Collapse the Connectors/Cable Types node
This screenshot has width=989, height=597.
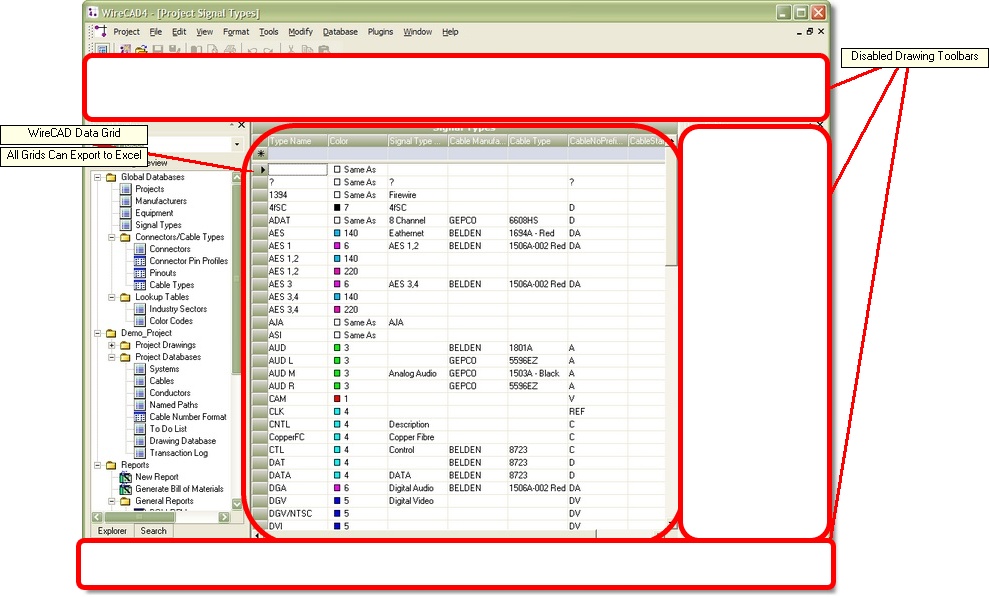112,238
